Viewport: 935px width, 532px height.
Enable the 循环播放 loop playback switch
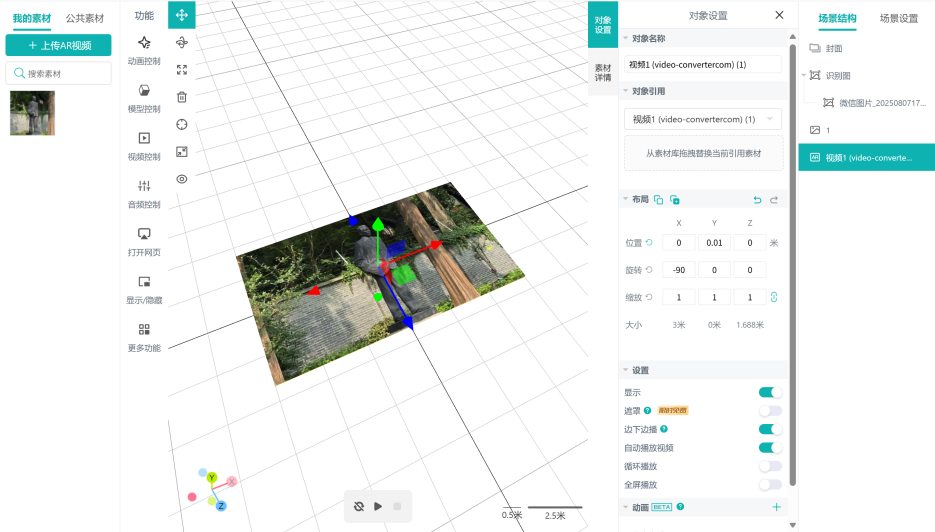click(x=770, y=466)
